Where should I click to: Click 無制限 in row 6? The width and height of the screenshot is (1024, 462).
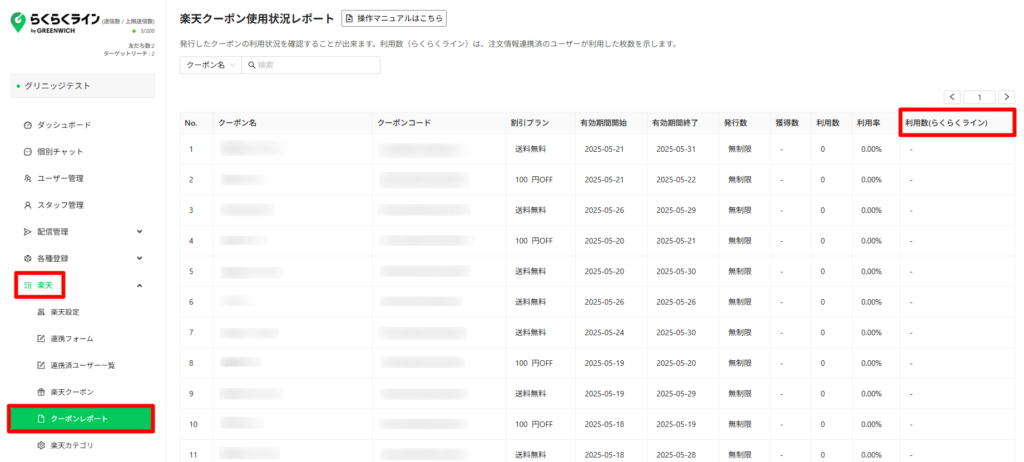tap(740, 302)
